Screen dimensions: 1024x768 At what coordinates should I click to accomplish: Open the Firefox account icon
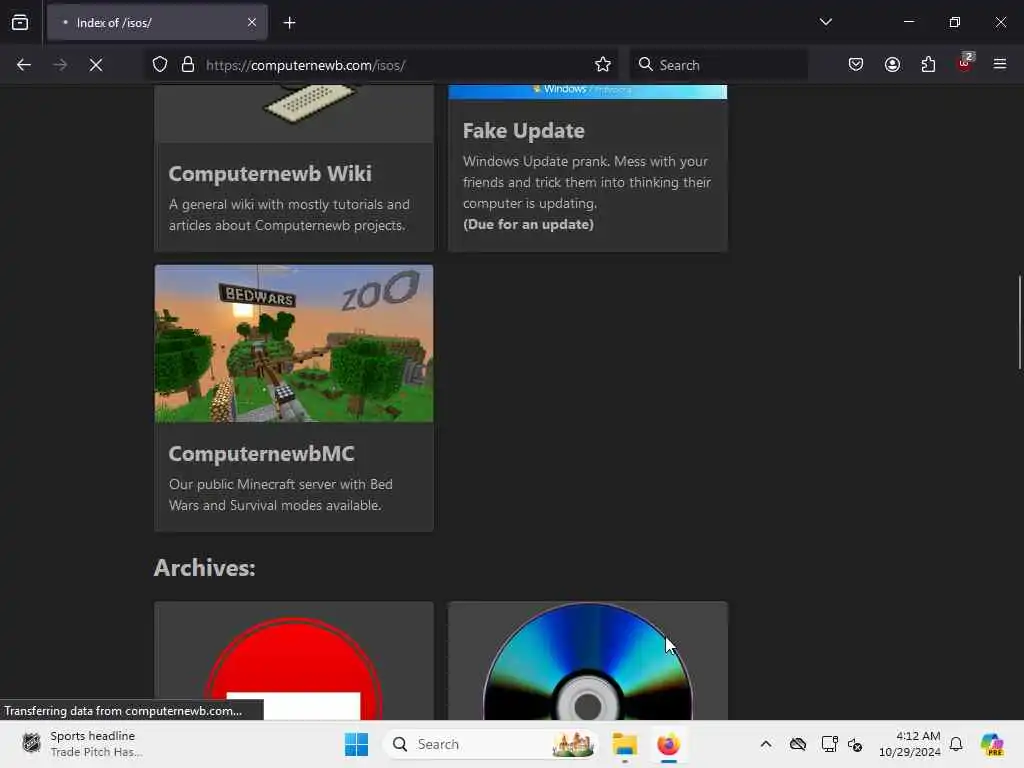[892, 65]
